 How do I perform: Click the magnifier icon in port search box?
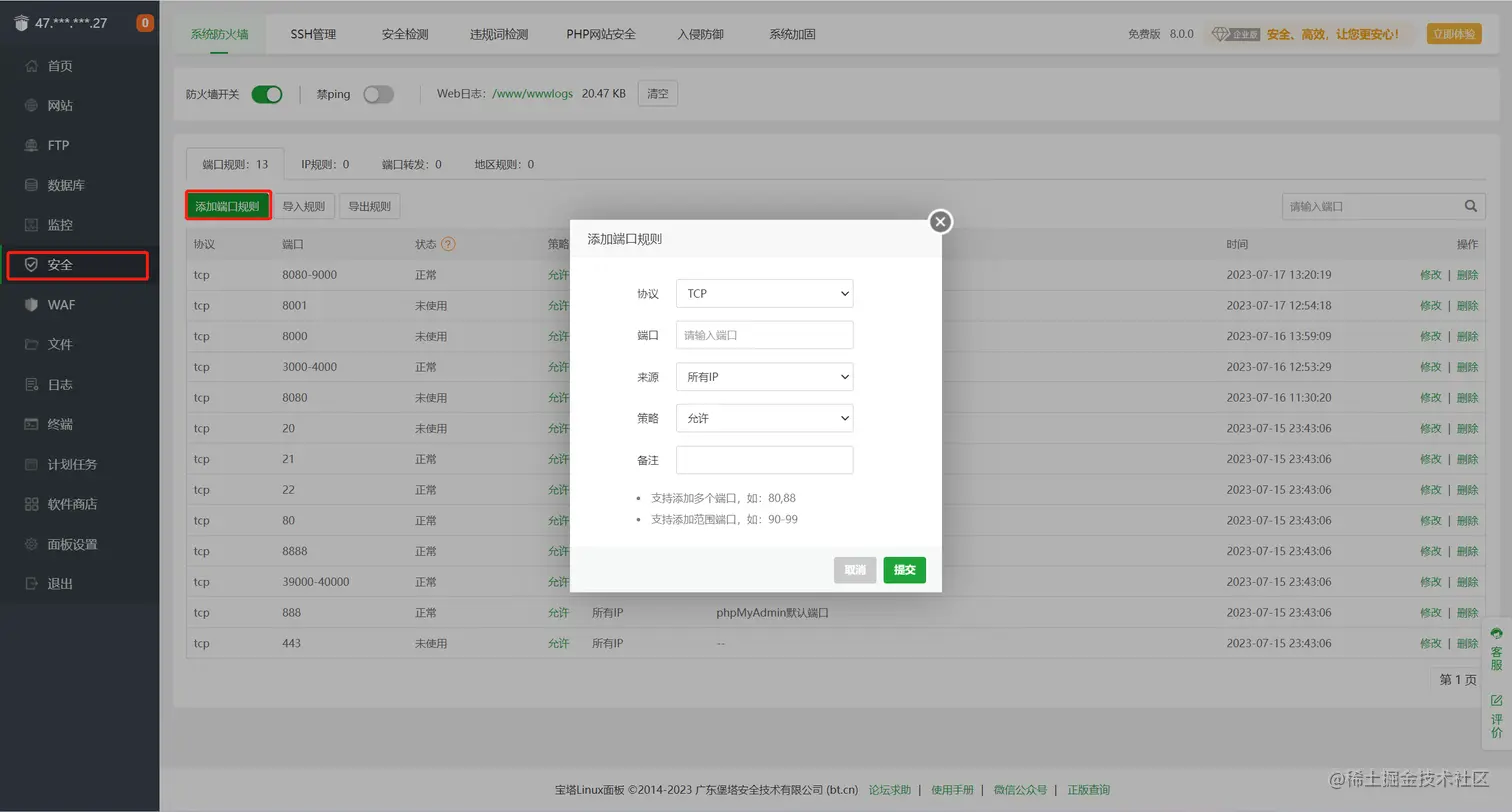pyautogui.click(x=1471, y=206)
